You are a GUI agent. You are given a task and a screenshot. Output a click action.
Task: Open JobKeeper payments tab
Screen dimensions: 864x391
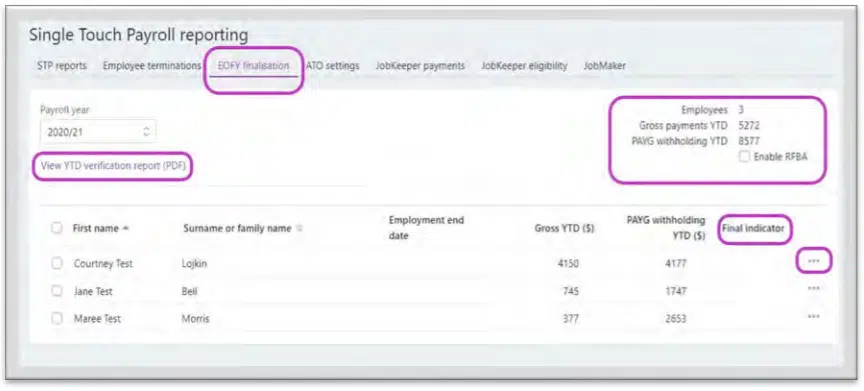(420, 66)
